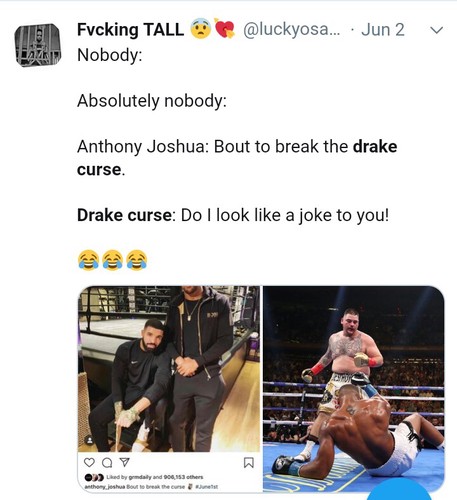This screenshot has width=457, height=500.
Task: Tap the anthony_joshua caption username
Action: 104,487
